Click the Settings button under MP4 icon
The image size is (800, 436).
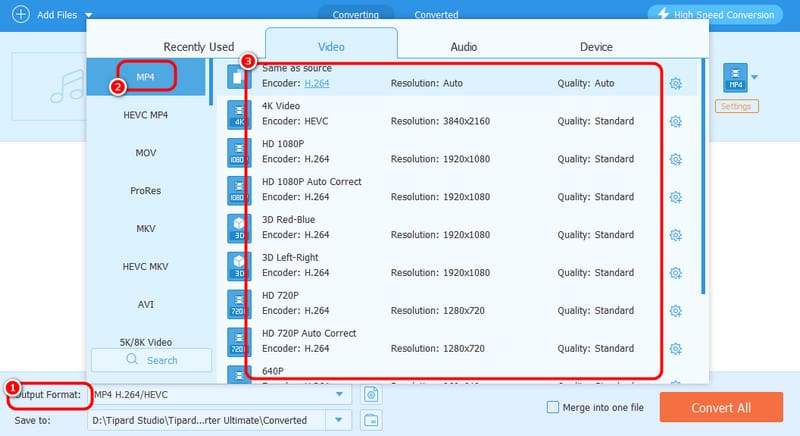coord(736,107)
